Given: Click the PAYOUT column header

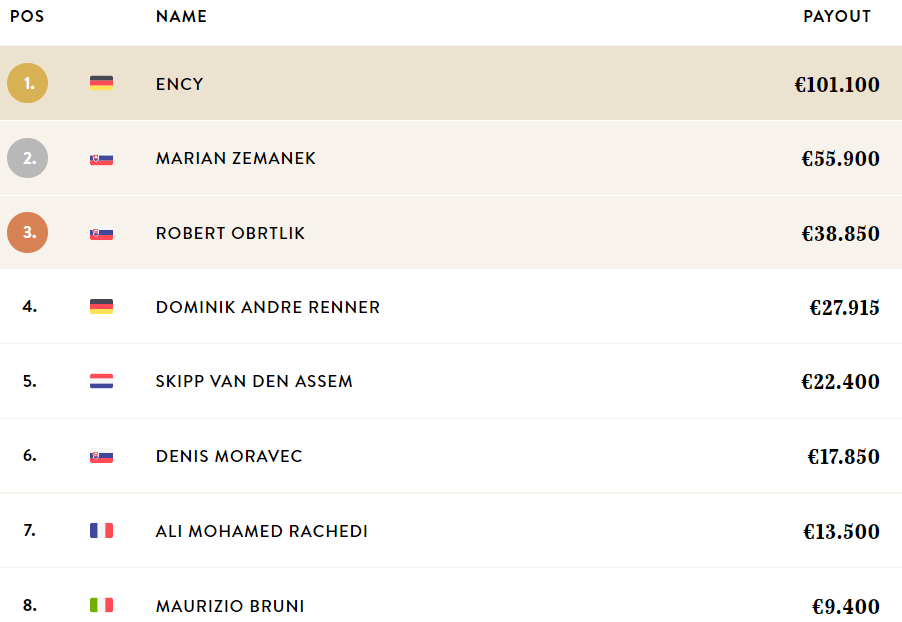Looking at the screenshot, I should click(x=837, y=16).
